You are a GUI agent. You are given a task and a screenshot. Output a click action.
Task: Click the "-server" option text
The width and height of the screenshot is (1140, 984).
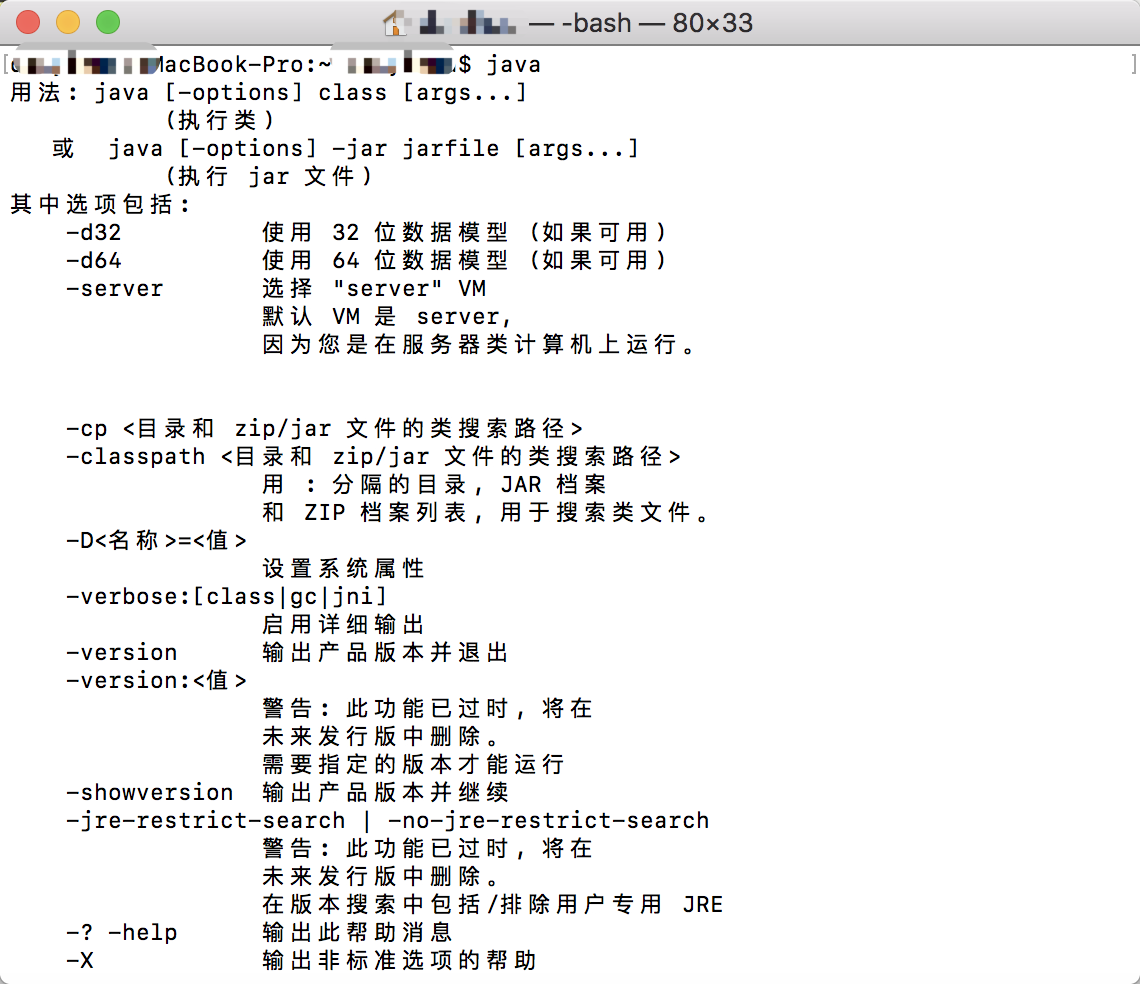pos(115,289)
